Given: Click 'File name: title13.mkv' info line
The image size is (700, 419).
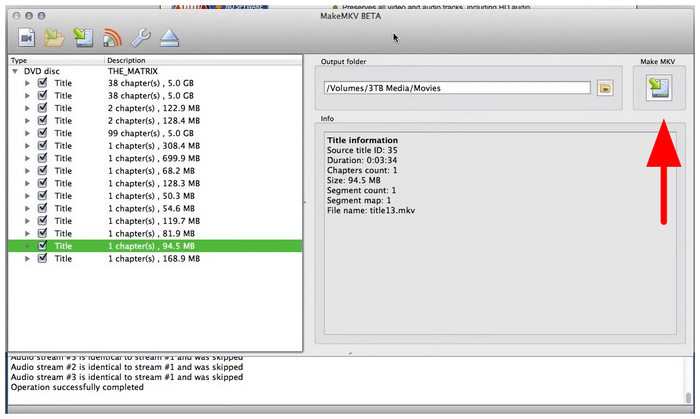Looking at the screenshot, I should 371,211.
